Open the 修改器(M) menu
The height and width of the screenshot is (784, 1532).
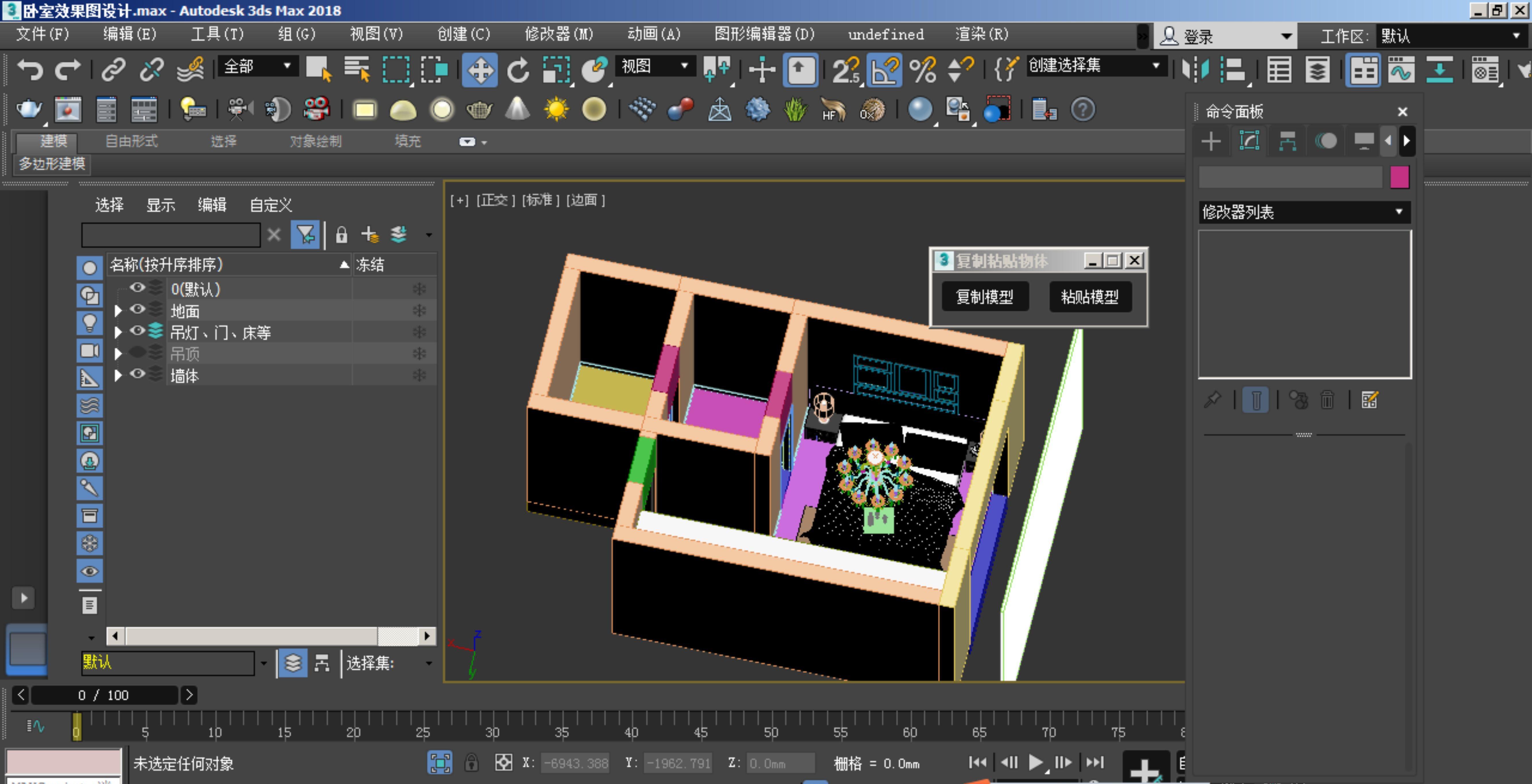(x=558, y=34)
